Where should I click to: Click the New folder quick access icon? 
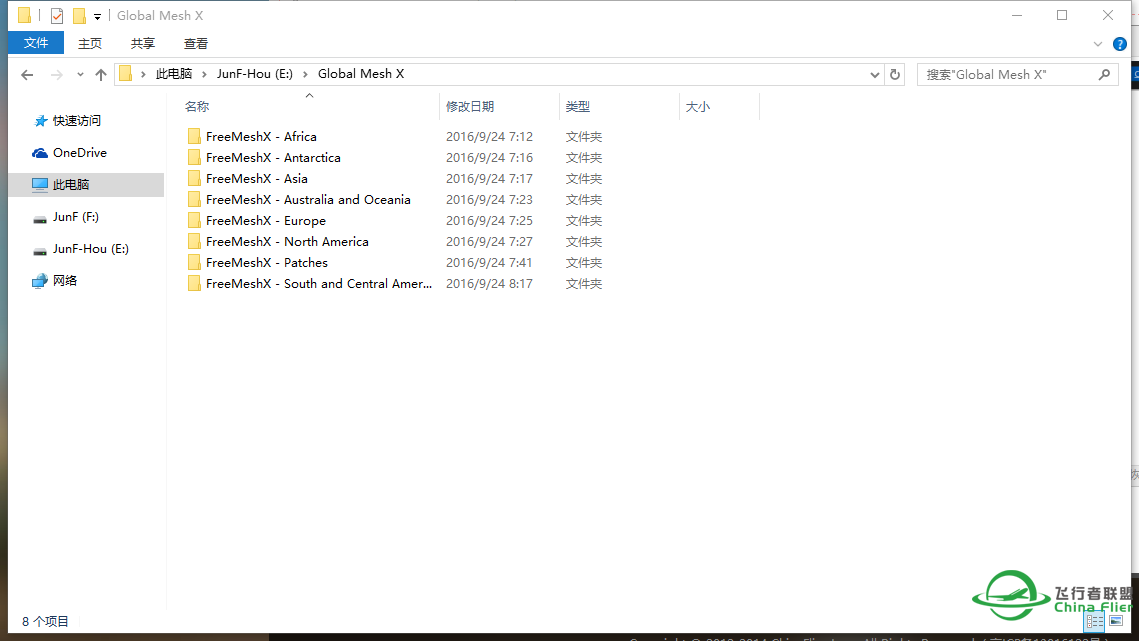pos(79,15)
